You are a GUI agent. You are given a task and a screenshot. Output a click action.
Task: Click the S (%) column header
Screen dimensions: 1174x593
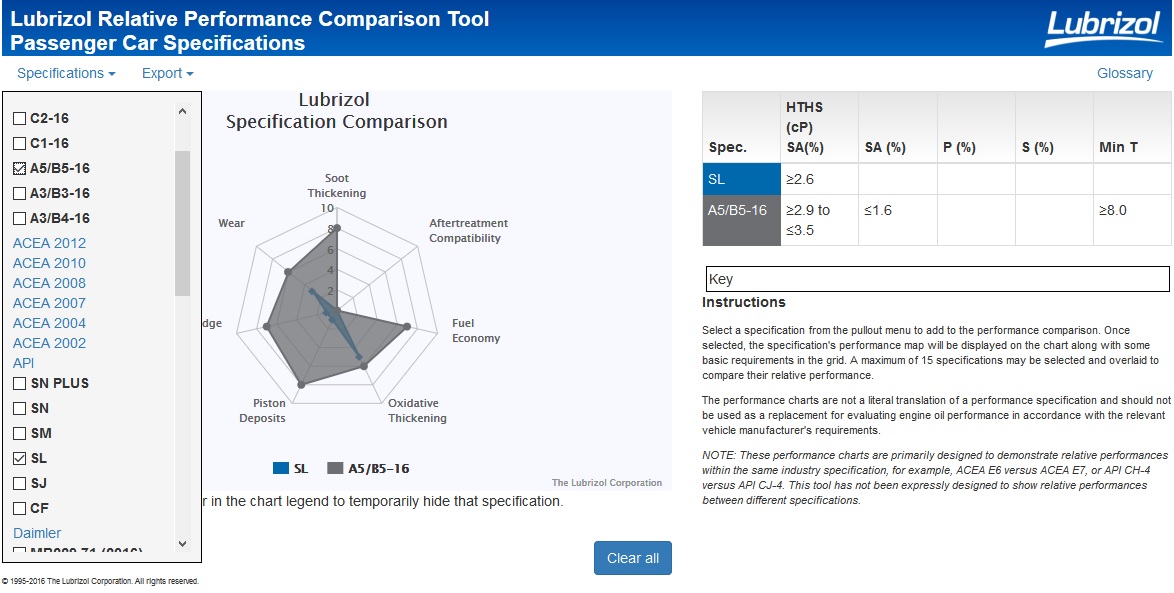[1054, 127]
